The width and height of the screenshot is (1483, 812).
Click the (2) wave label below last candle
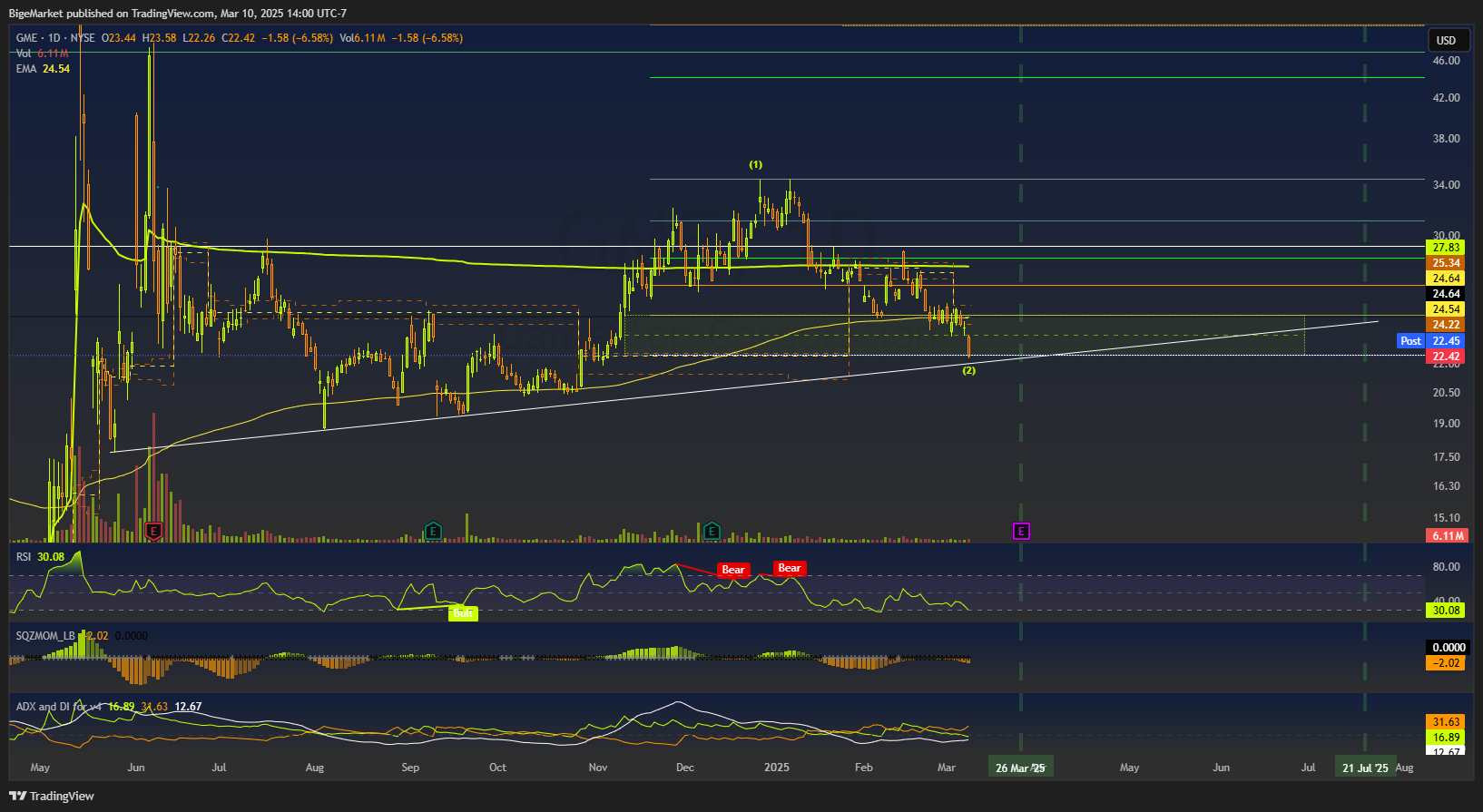[969, 370]
